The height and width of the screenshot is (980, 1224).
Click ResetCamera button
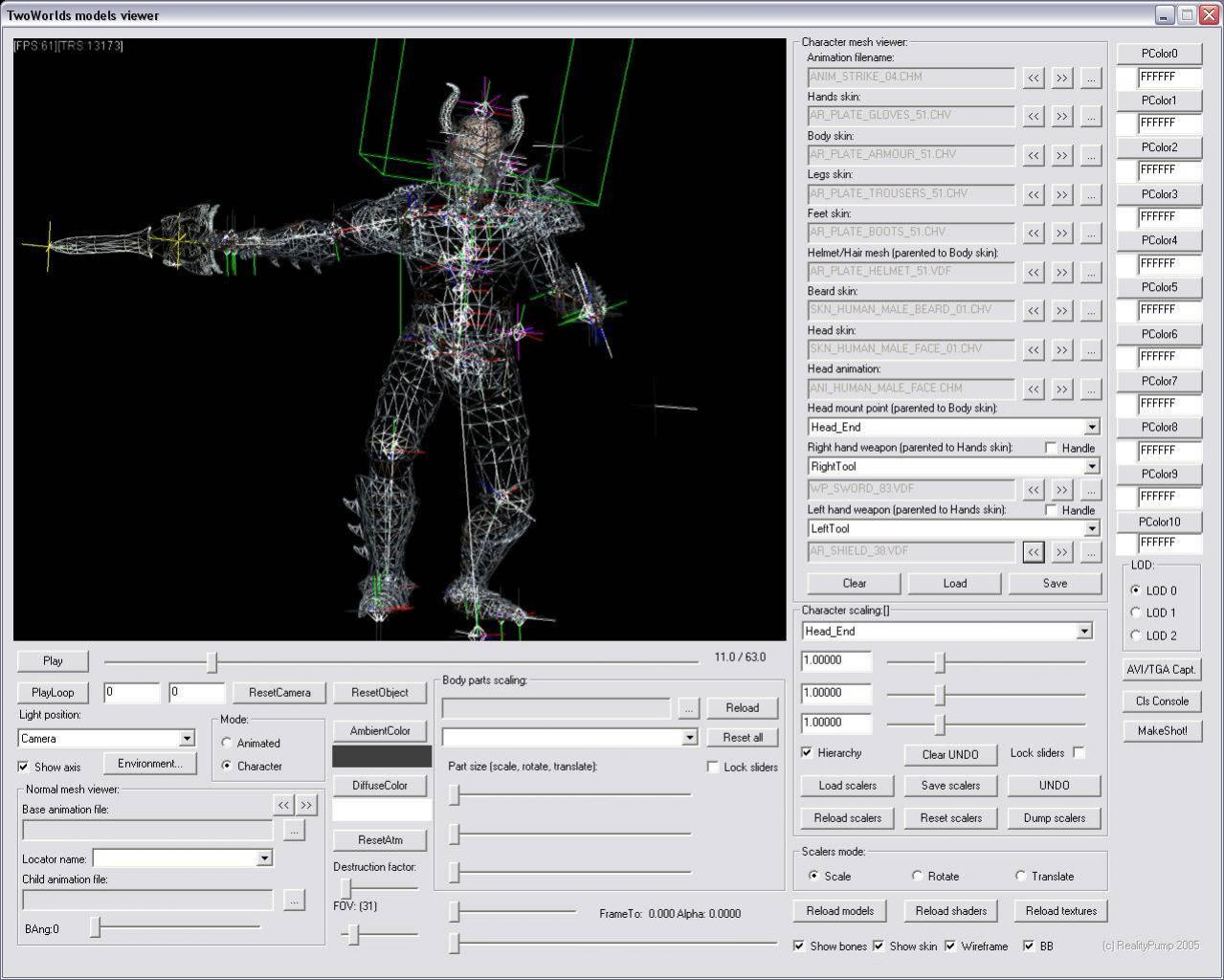[x=279, y=692]
